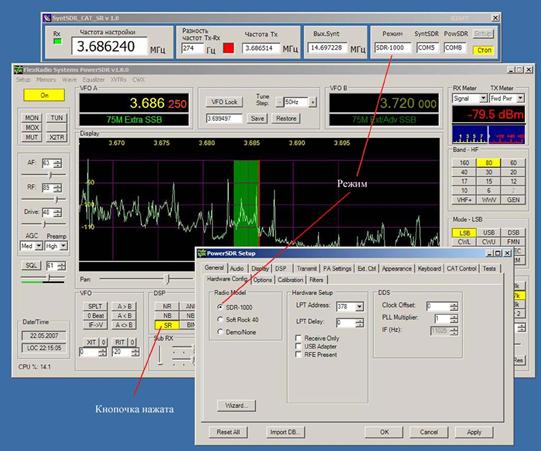Toggle the MON button in PowerSDR
541x451 pixels.
pyautogui.click(x=32, y=118)
